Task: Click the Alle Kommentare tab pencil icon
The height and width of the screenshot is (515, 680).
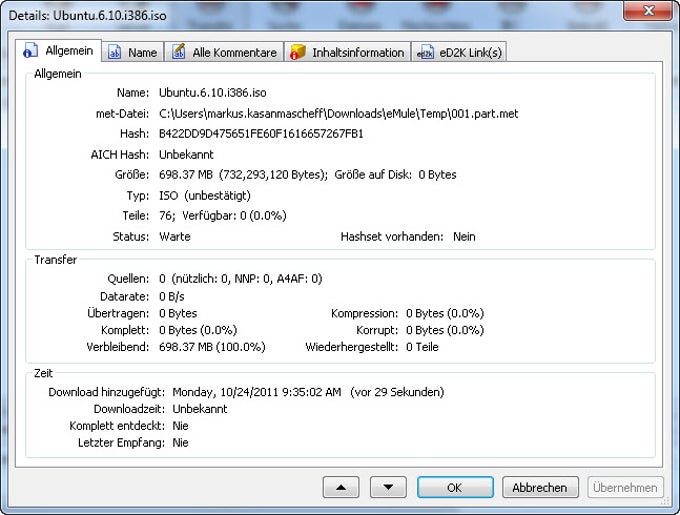Action: click(179, 52)
